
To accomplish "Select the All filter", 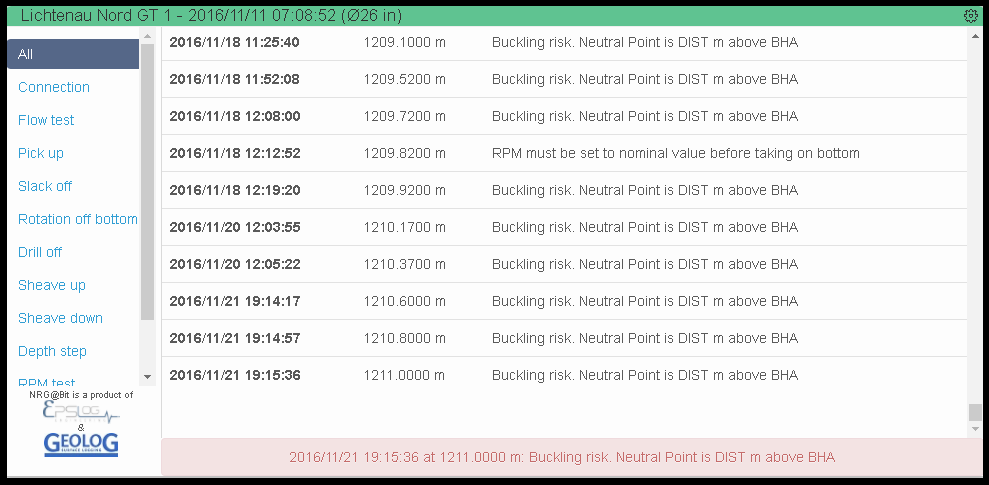I will point(73,54).
